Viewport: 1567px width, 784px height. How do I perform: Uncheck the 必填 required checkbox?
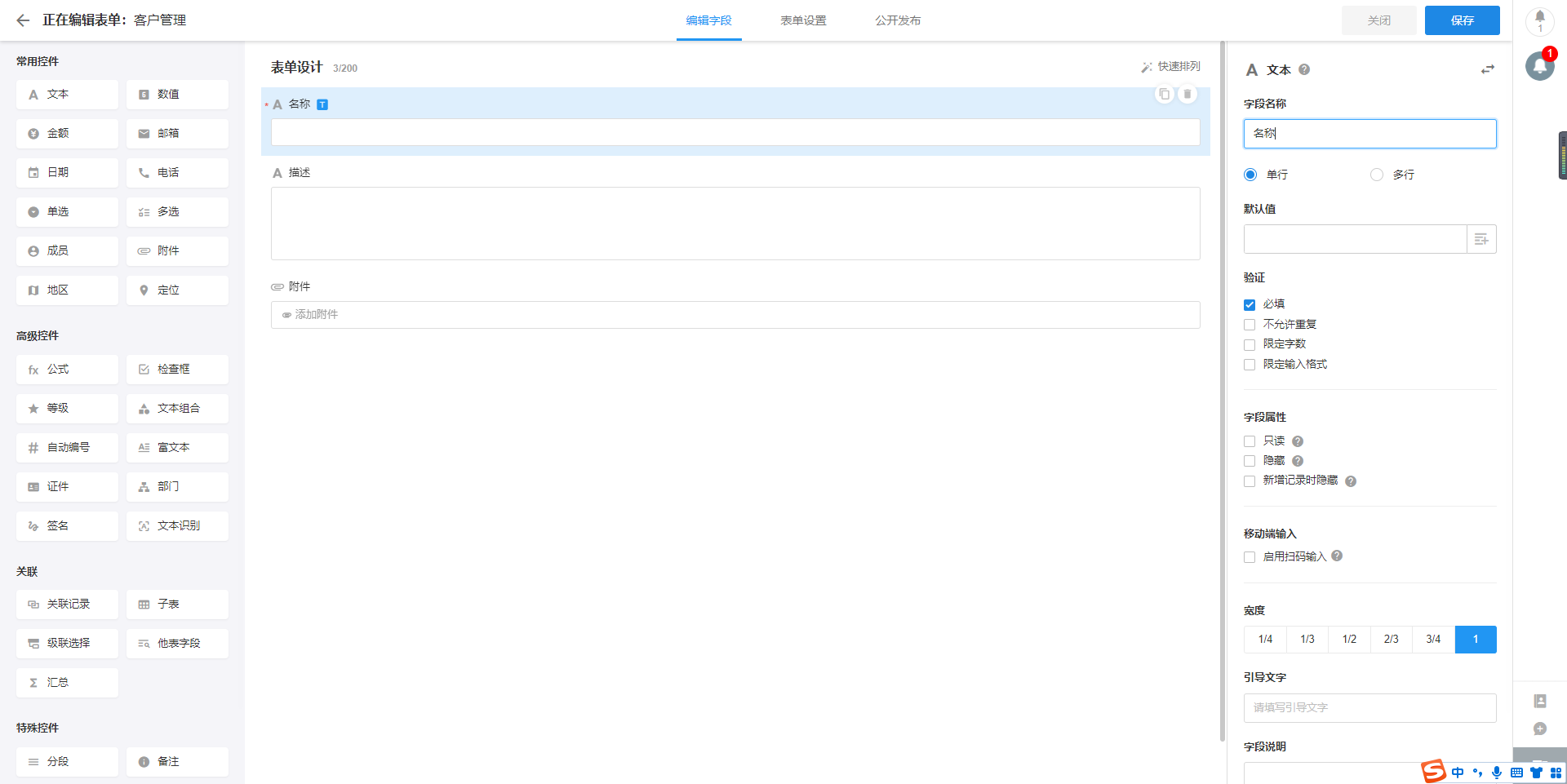(1250, 304)
